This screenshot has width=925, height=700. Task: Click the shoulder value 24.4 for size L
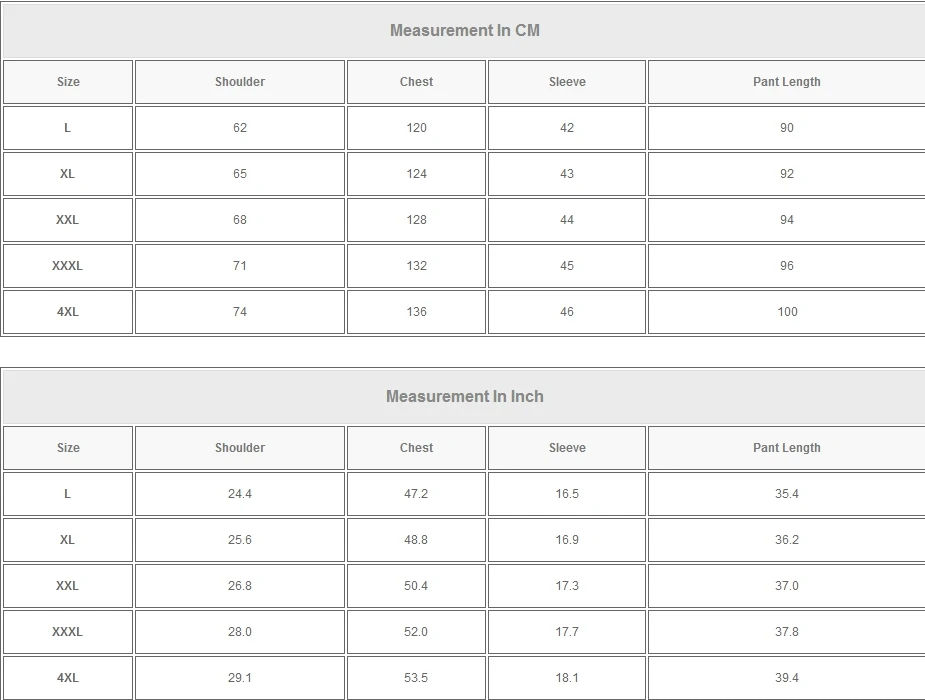(x=240, y=494)
